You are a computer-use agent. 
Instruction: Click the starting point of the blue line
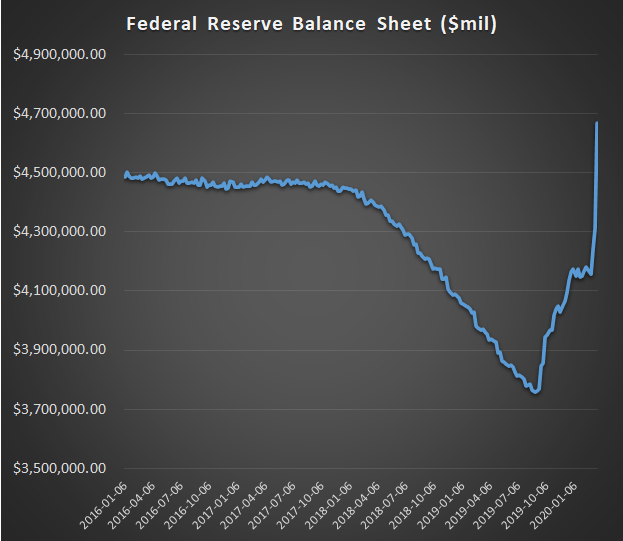point(126,174)
